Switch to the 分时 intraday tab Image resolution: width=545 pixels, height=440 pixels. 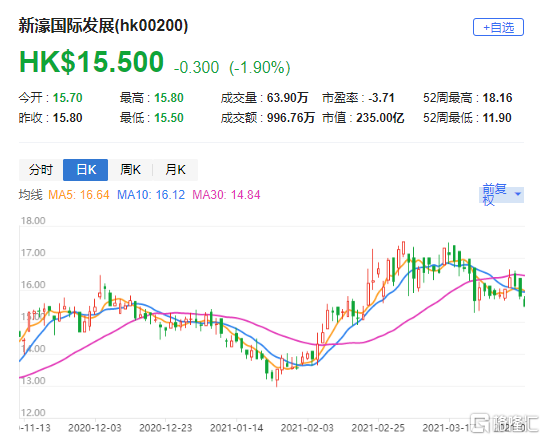pos(41,170)
